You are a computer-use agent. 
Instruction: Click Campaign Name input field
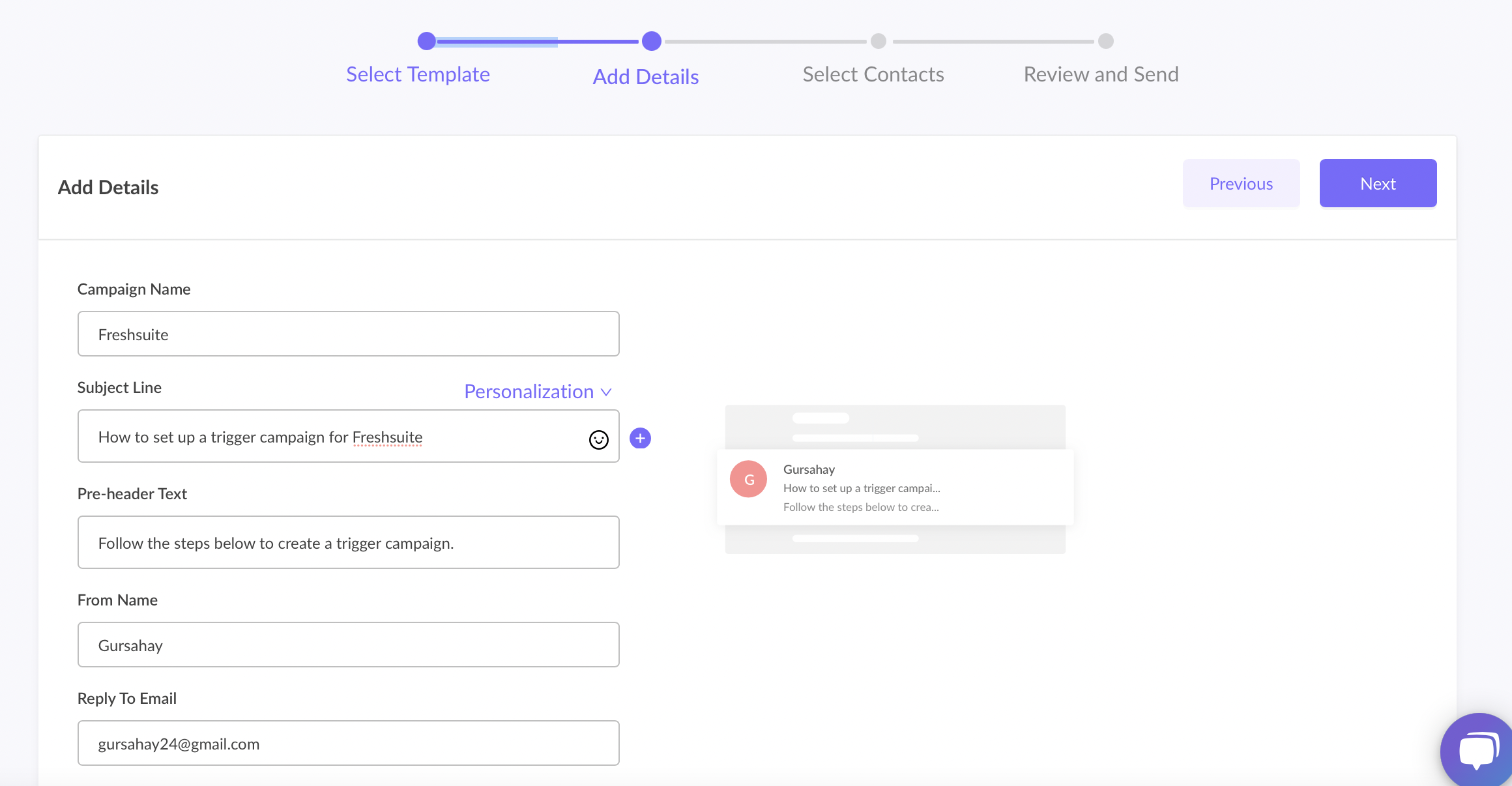(x=347, y=333)
